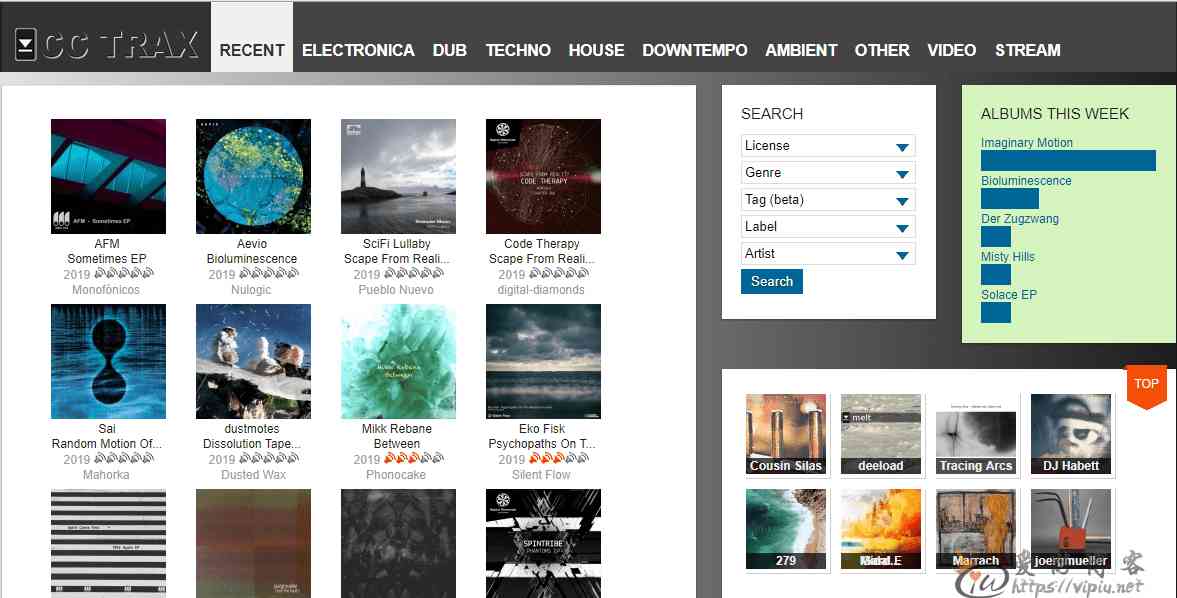Click the rating icons under Eko Fisk album
The width and height of the screenshot is (1177, 598).
558,459
